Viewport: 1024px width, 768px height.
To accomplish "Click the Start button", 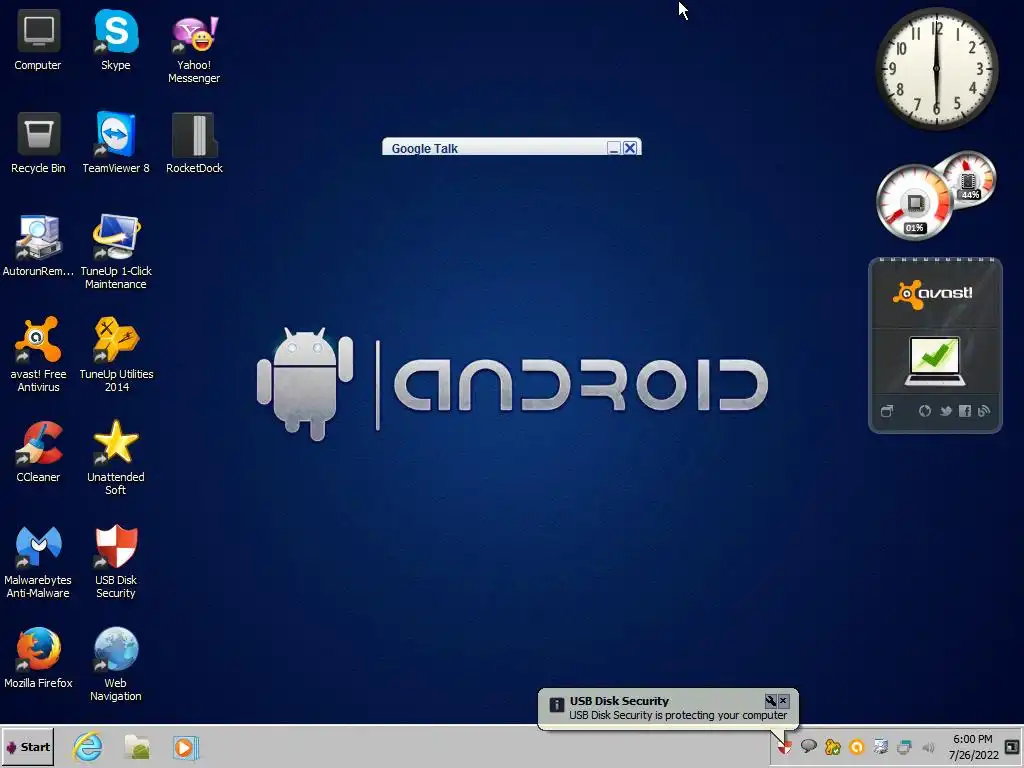I will pyautogui.click(x=27, y=746).
